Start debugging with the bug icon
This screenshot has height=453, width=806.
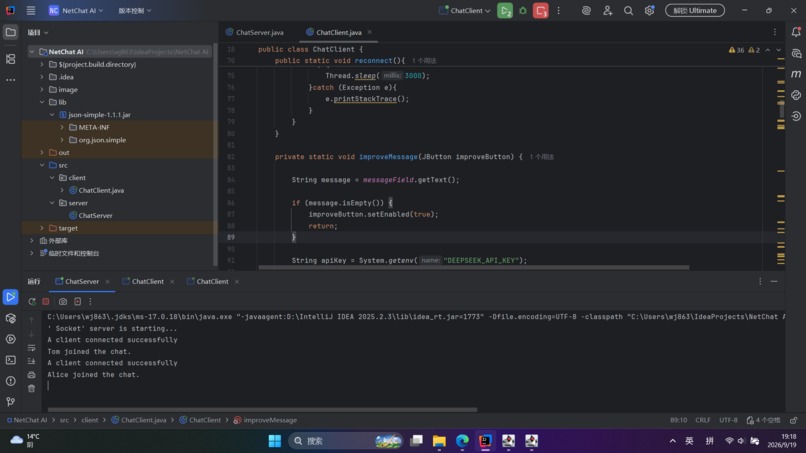pos(523,10)
